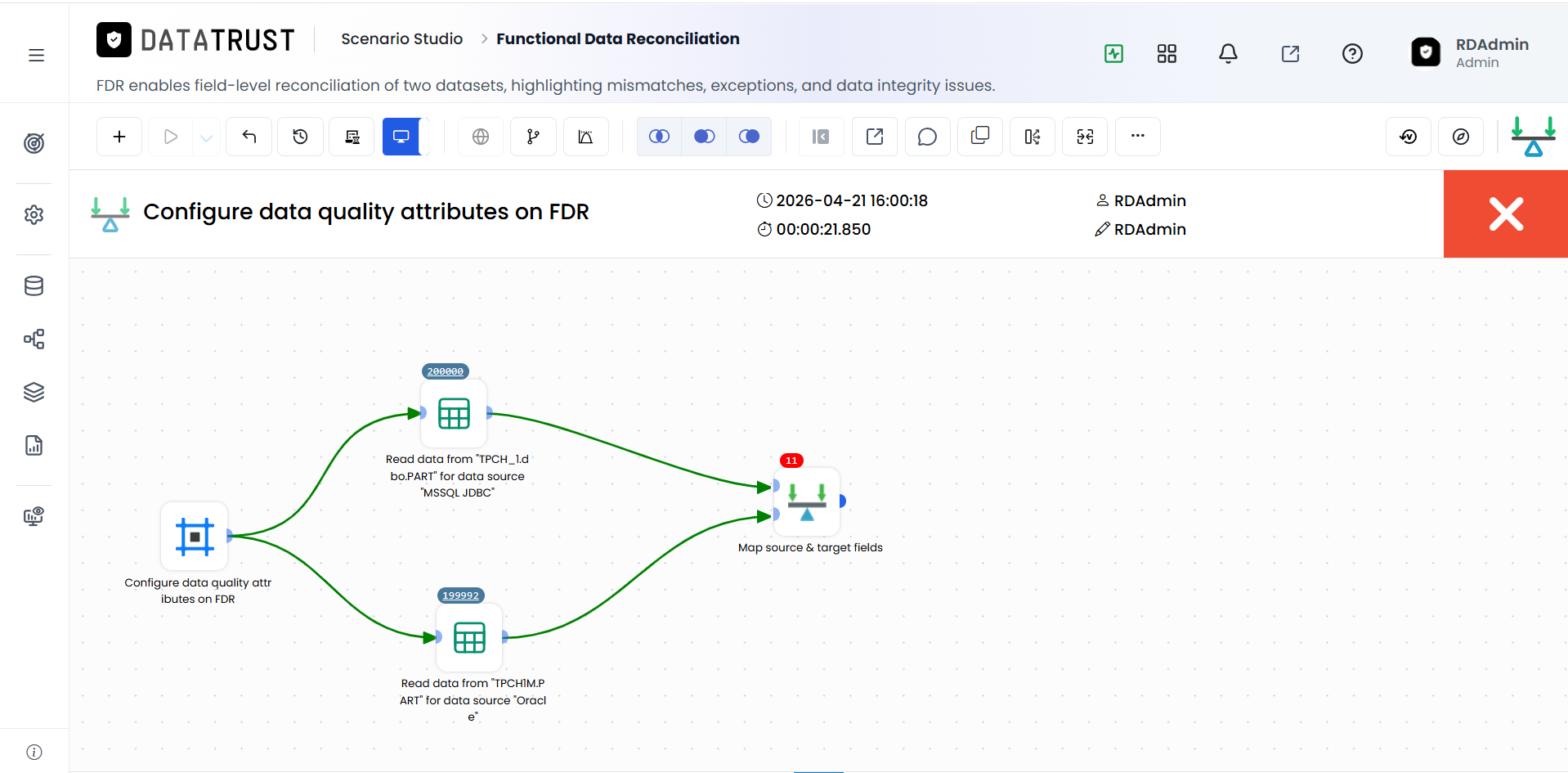Select the Map source & target fields node
The height and width of the screenshot is (773, 1568).
807,501
